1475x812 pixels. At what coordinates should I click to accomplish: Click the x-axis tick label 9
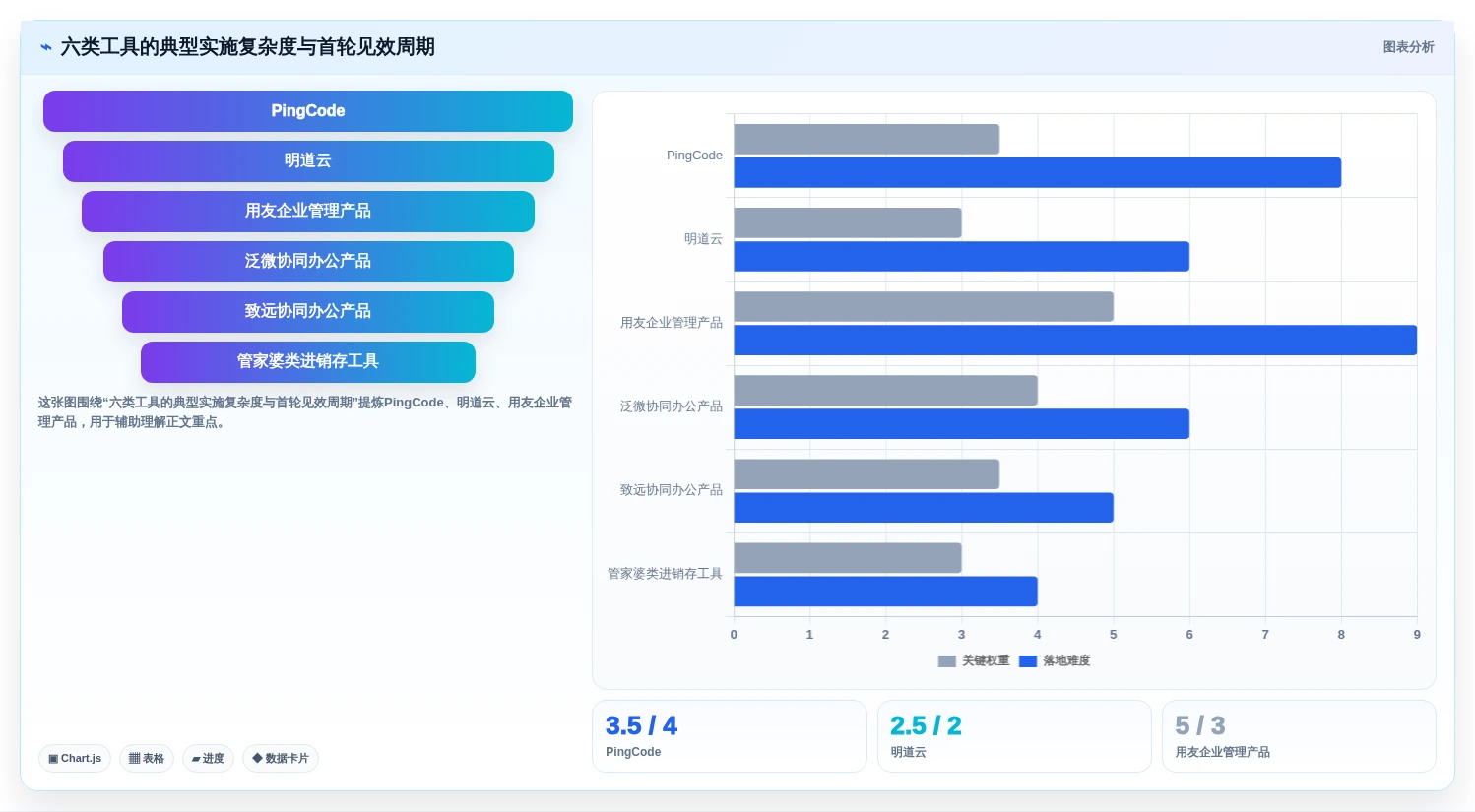point(1417,635)
